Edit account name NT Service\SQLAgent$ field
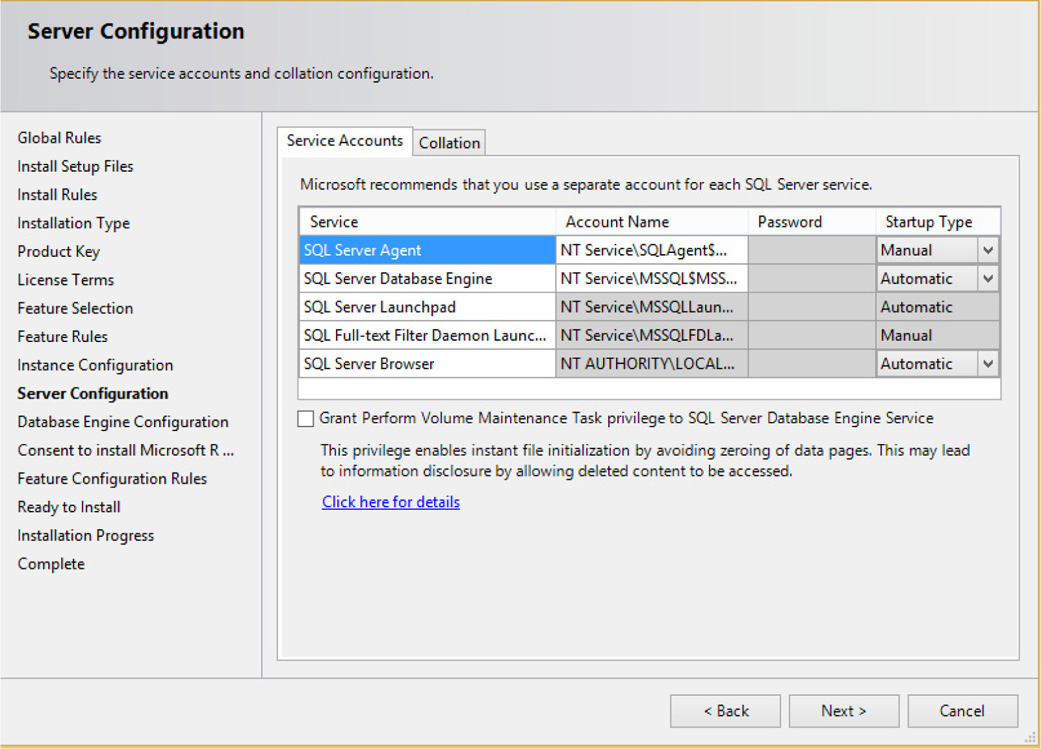The width and height of the screenshot is (1041, 749). [x=652, y=250]
